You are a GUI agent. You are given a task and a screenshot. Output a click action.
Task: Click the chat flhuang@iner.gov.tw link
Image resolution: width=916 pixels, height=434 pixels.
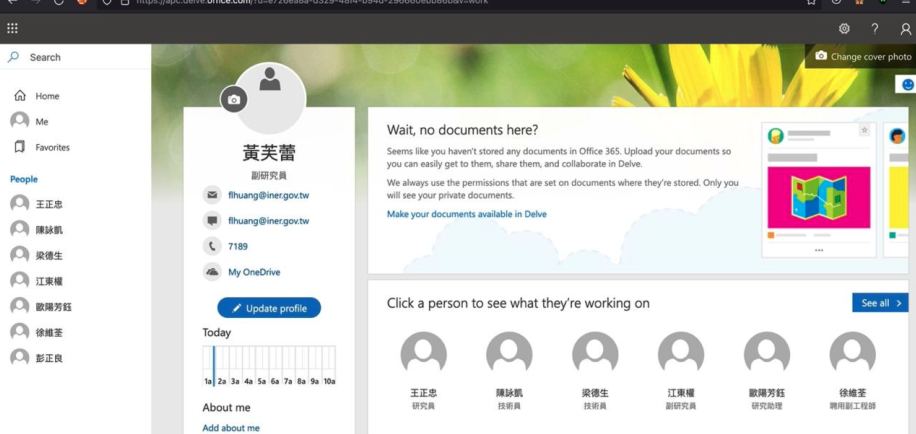point(269,221)
